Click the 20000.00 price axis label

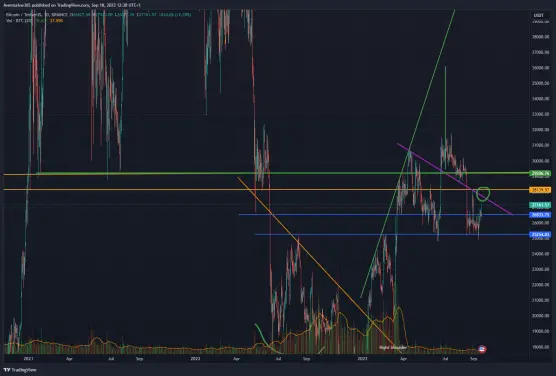point(541,315)
